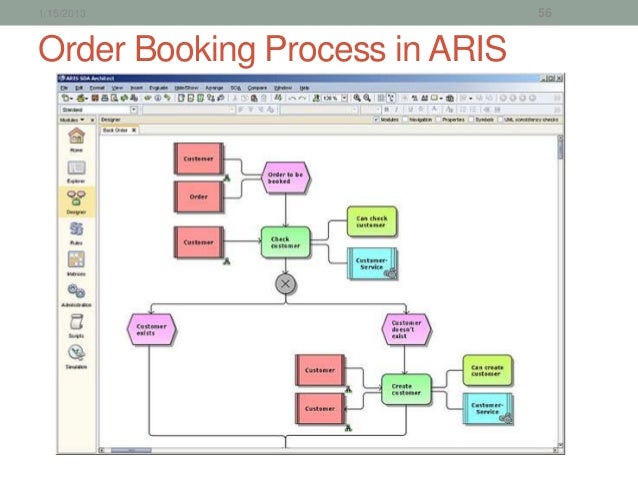Open the Arrange menu
The height and width of the screenshot is (479, 638).
[x=214, y=87]
